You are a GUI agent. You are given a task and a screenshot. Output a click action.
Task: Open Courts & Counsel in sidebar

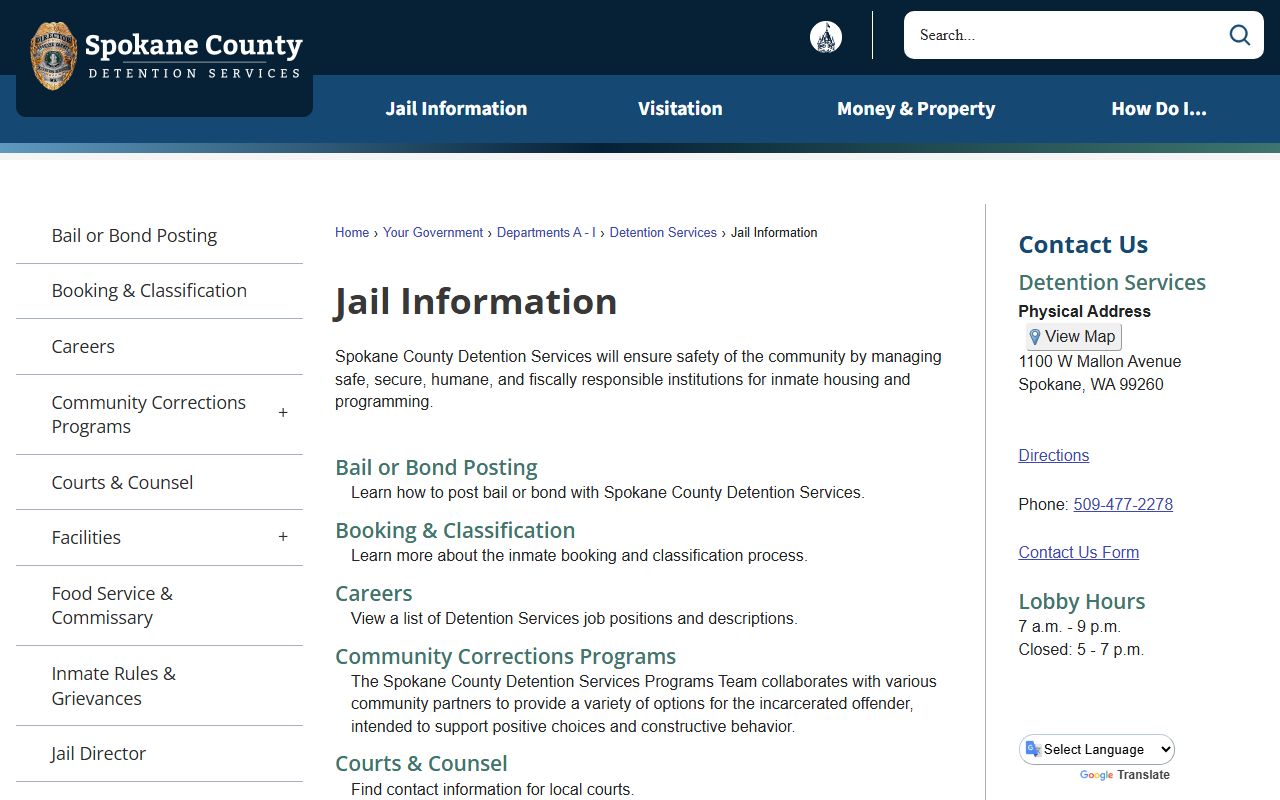pos(122,482)
